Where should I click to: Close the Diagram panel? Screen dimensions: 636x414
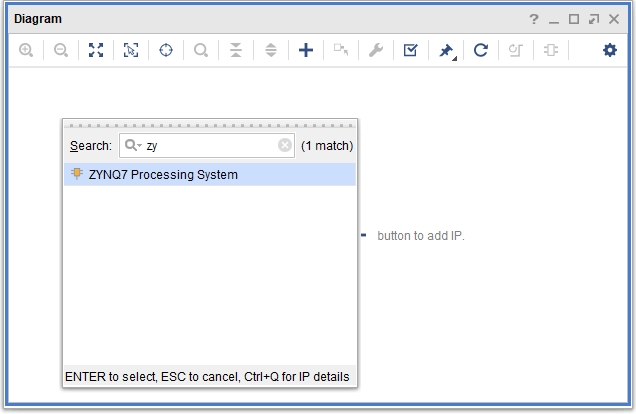coord(614,19)
